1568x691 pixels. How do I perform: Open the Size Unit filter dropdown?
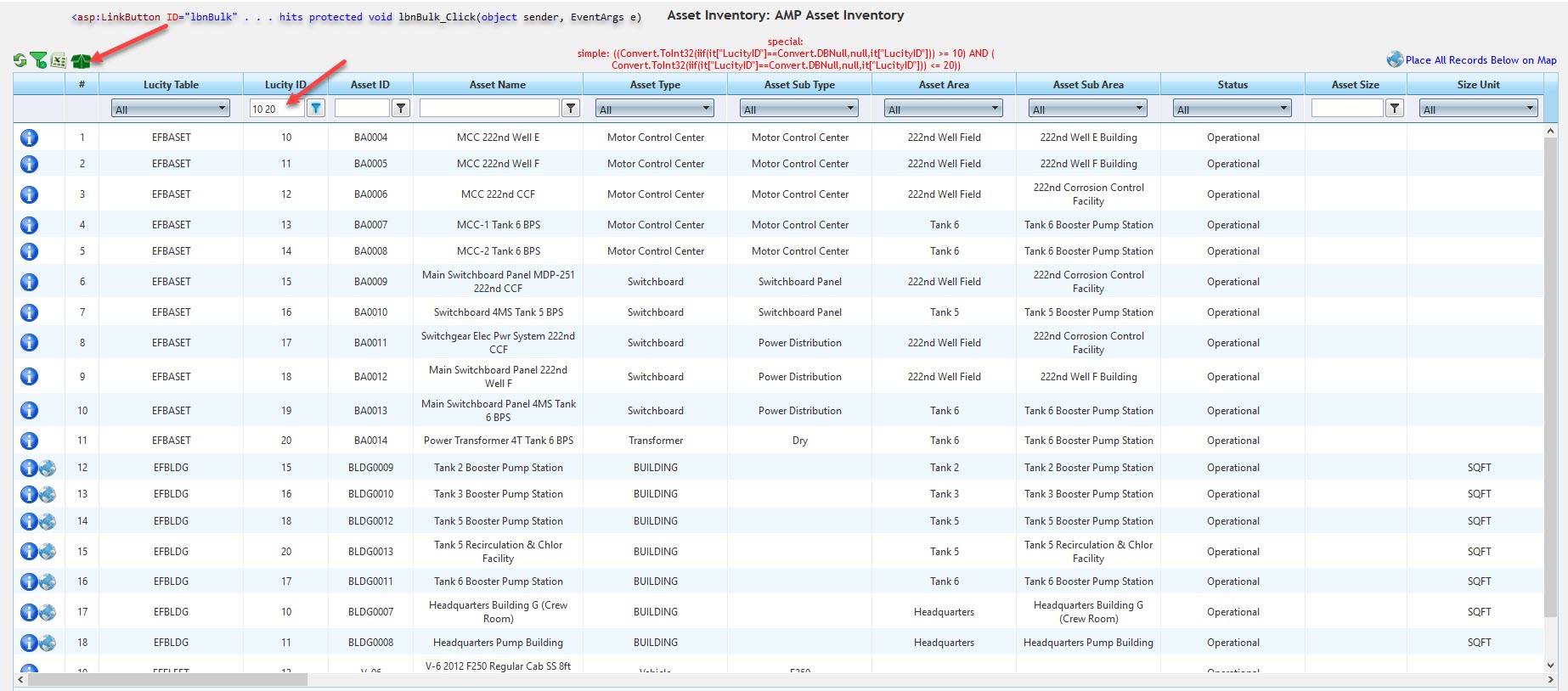1479,109
